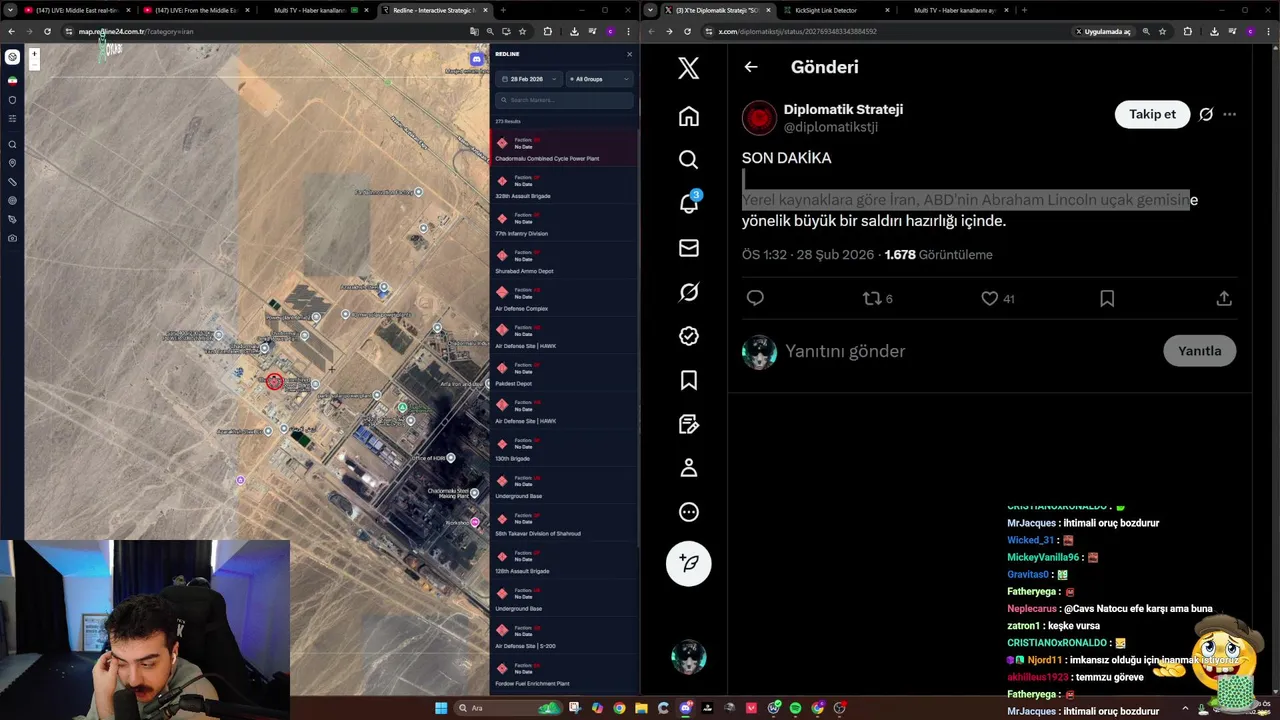This screenshot has height=720, width=1280.
Task: Click the Uygulamada aç button in right browser
Action: point(1103,31)
